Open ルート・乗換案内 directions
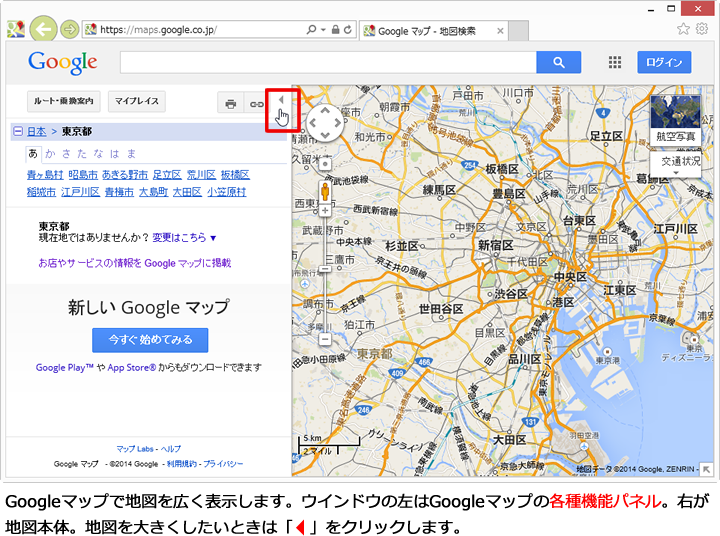 tap(63, 101)
